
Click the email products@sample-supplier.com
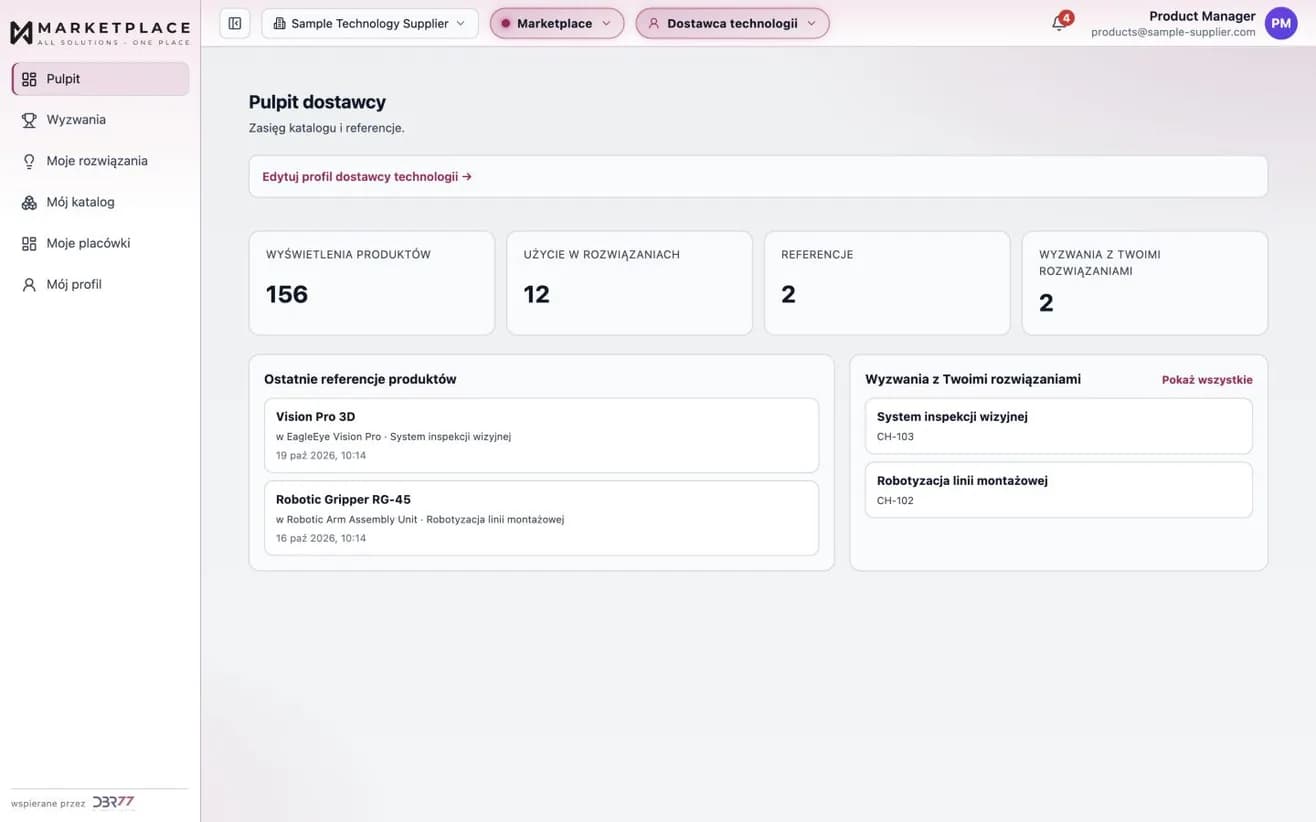coord(1173,32)
